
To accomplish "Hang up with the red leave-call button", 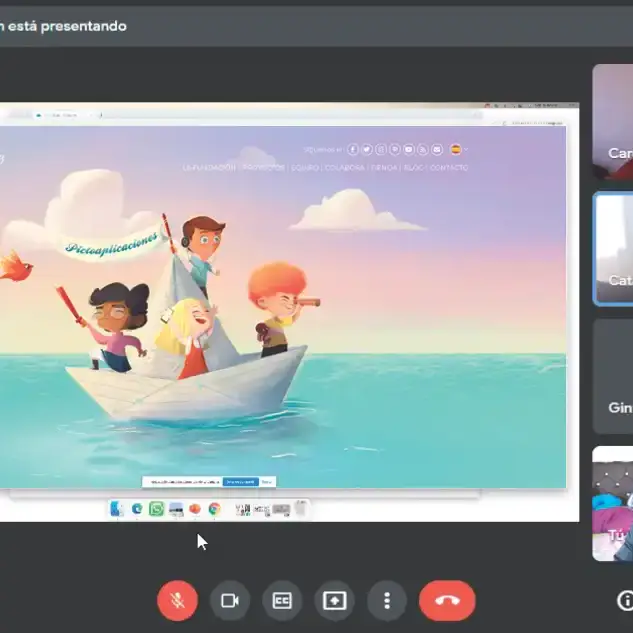I will pyautogui.click(x=447, y=600).
